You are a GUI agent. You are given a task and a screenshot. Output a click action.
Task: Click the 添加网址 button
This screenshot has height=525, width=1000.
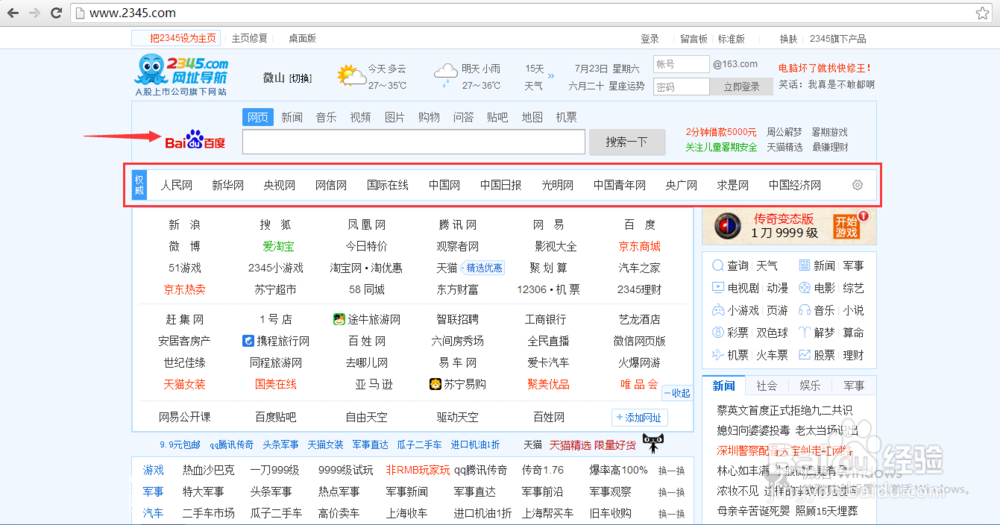point(639,418)
